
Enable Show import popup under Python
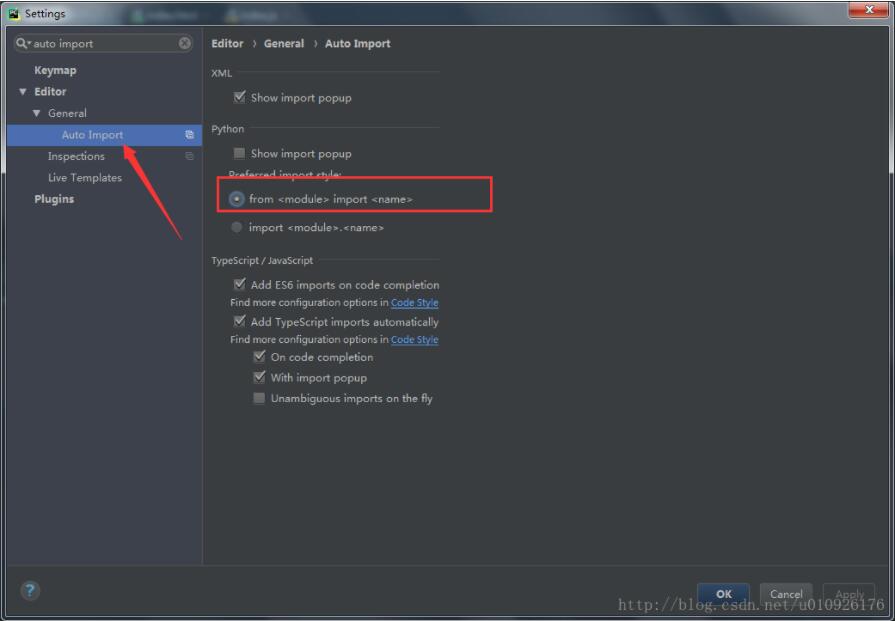click(x=240, y=153)
